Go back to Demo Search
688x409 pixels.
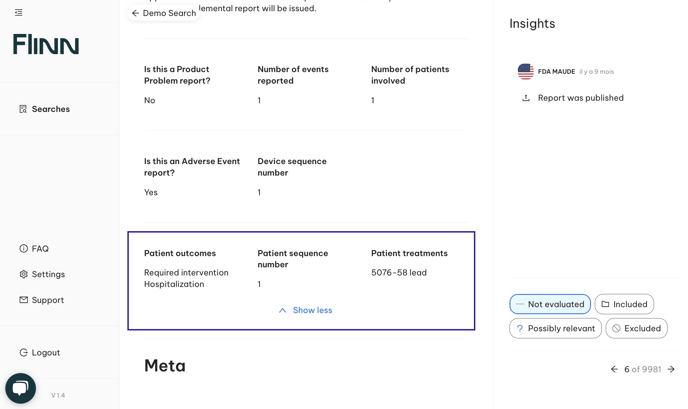click(164, 13)
